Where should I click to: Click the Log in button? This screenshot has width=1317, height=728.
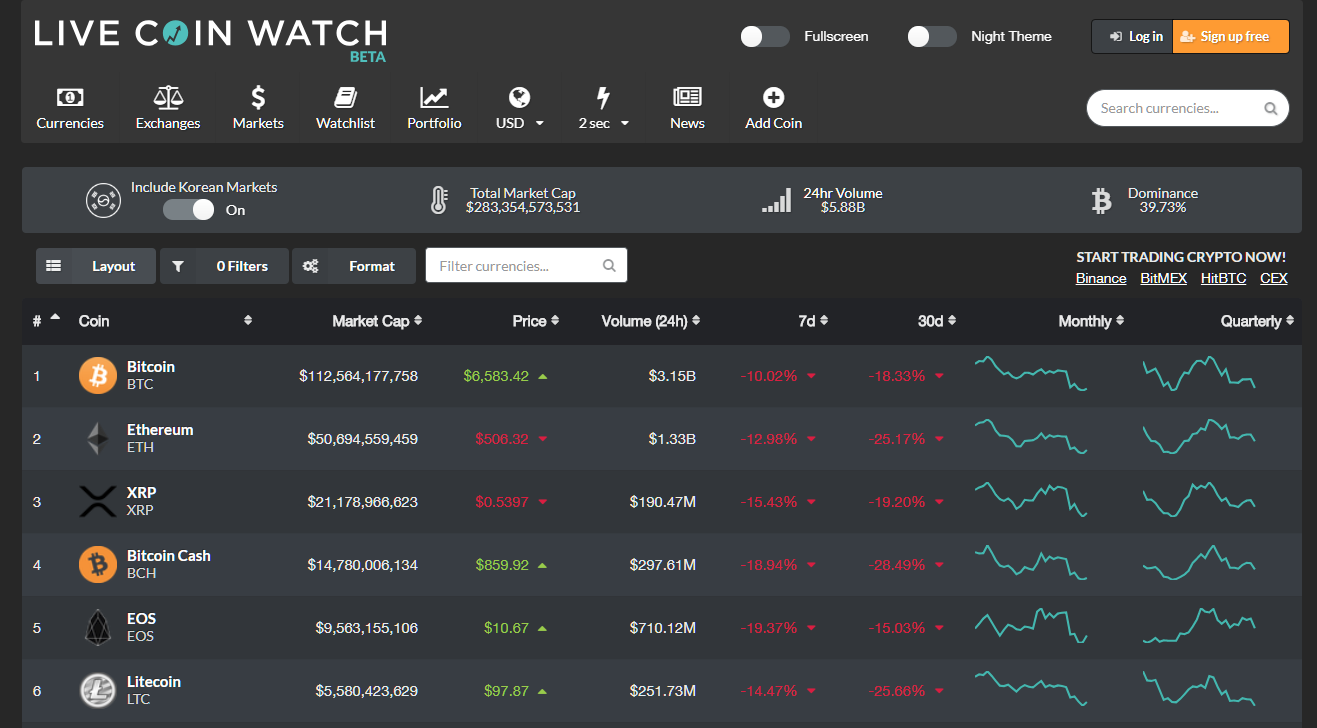click(1132, 36)
